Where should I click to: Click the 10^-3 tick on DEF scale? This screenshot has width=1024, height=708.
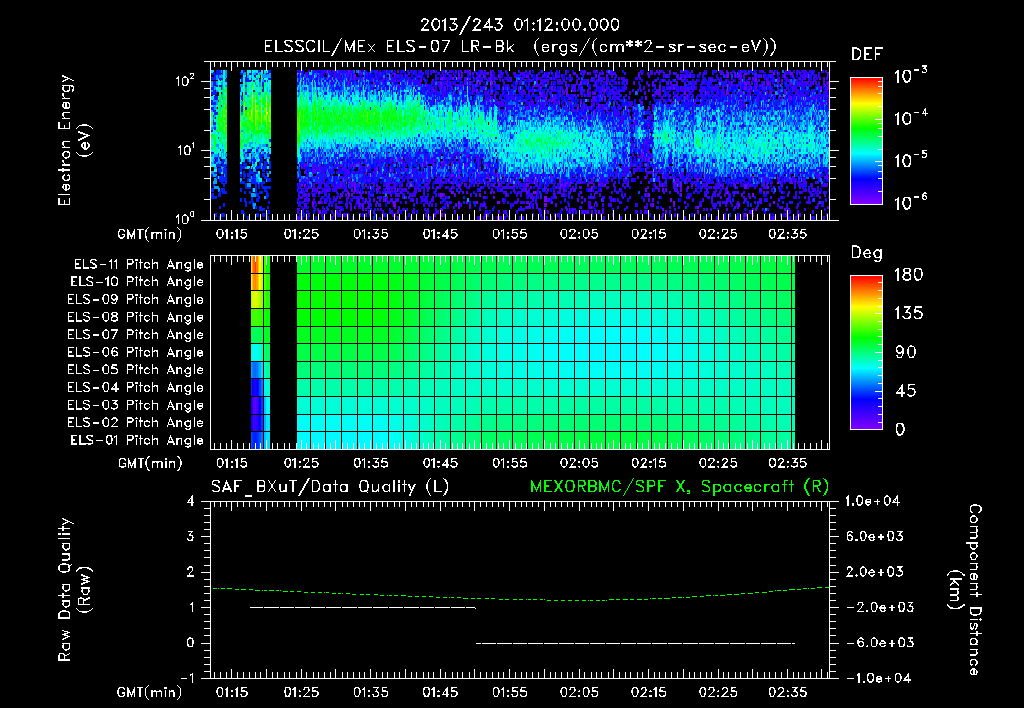tap(910, 76)
